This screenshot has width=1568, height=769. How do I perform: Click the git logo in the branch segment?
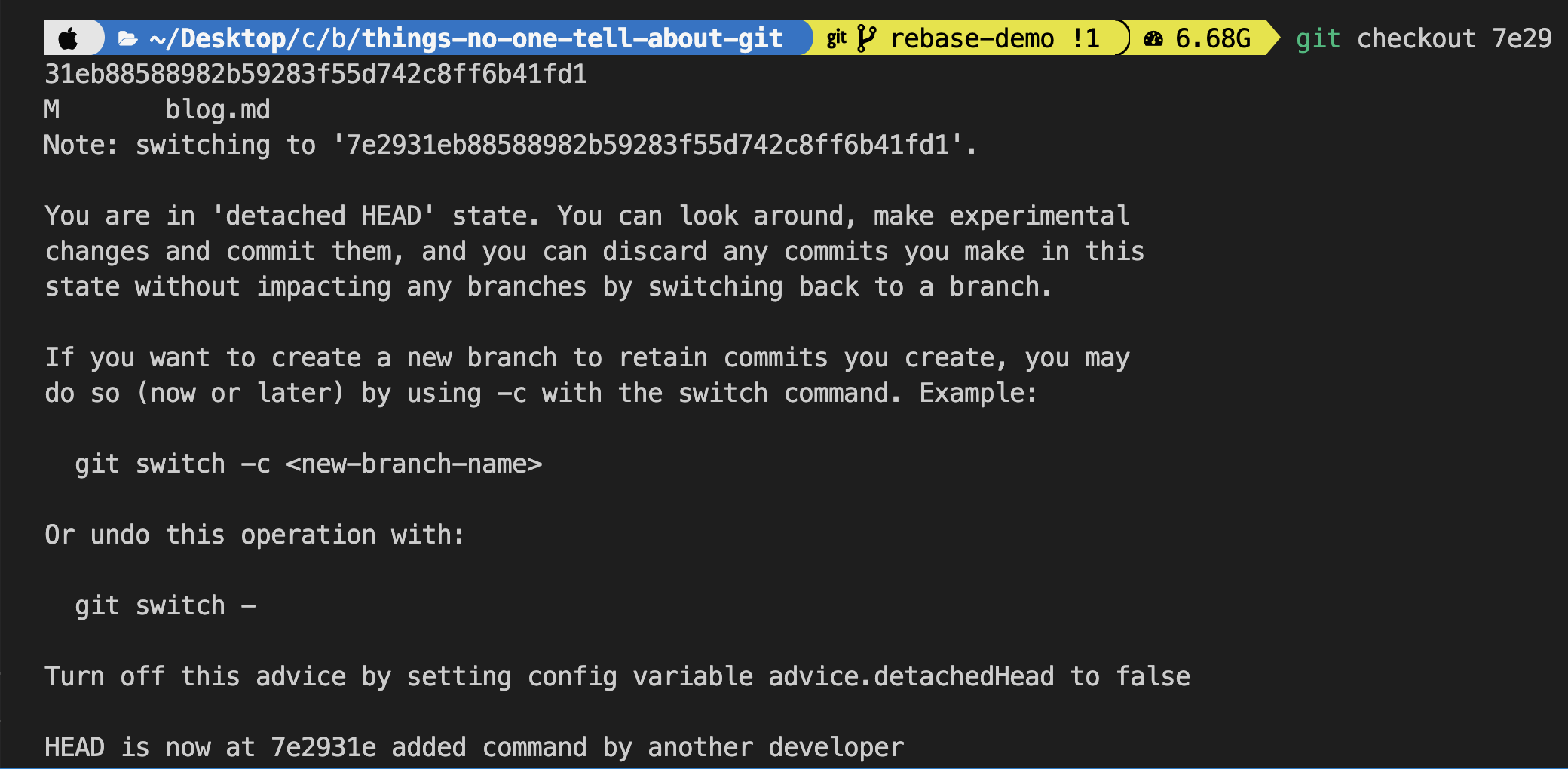click(837, 38)
